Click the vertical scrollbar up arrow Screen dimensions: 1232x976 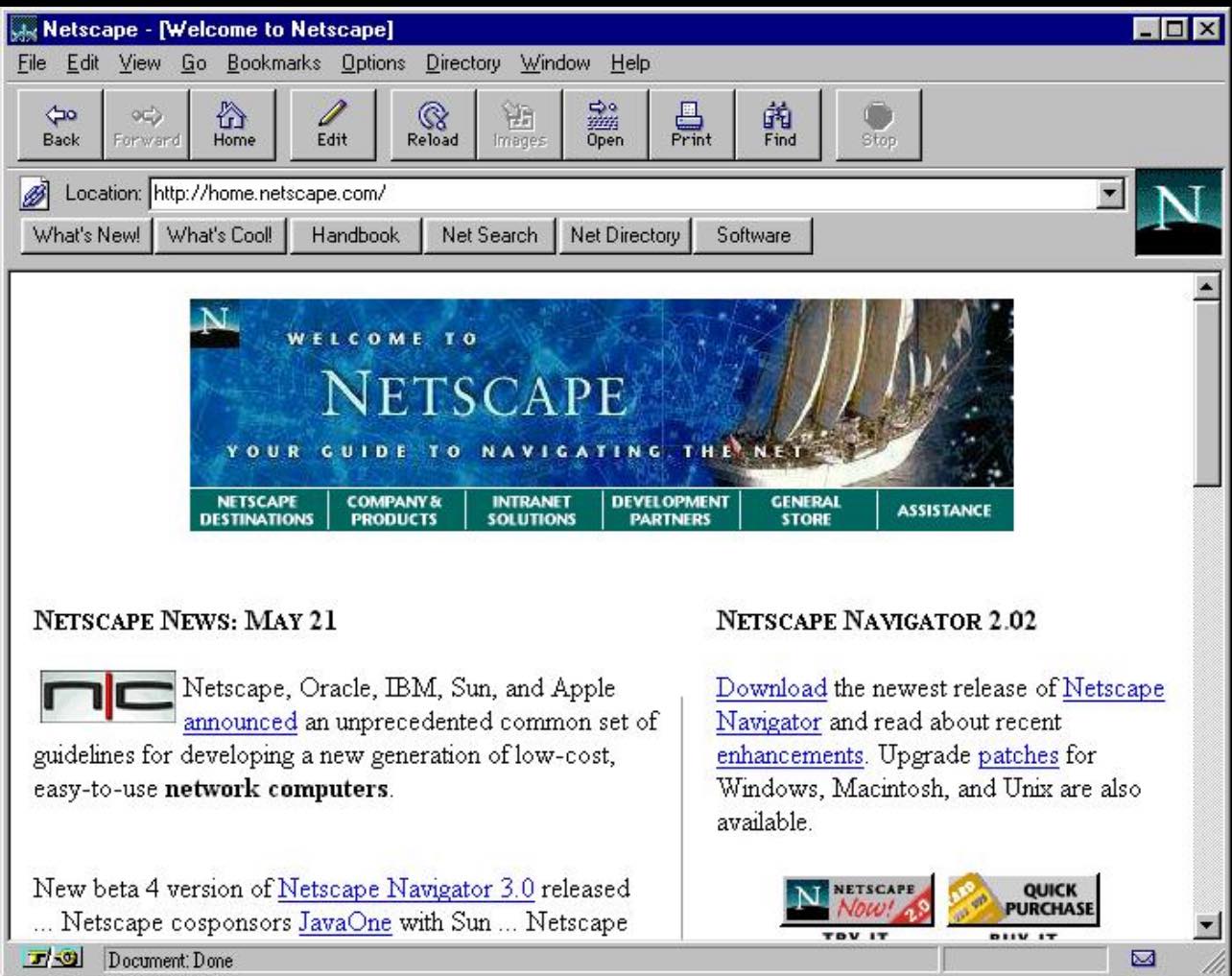(x=1206, y=286)
